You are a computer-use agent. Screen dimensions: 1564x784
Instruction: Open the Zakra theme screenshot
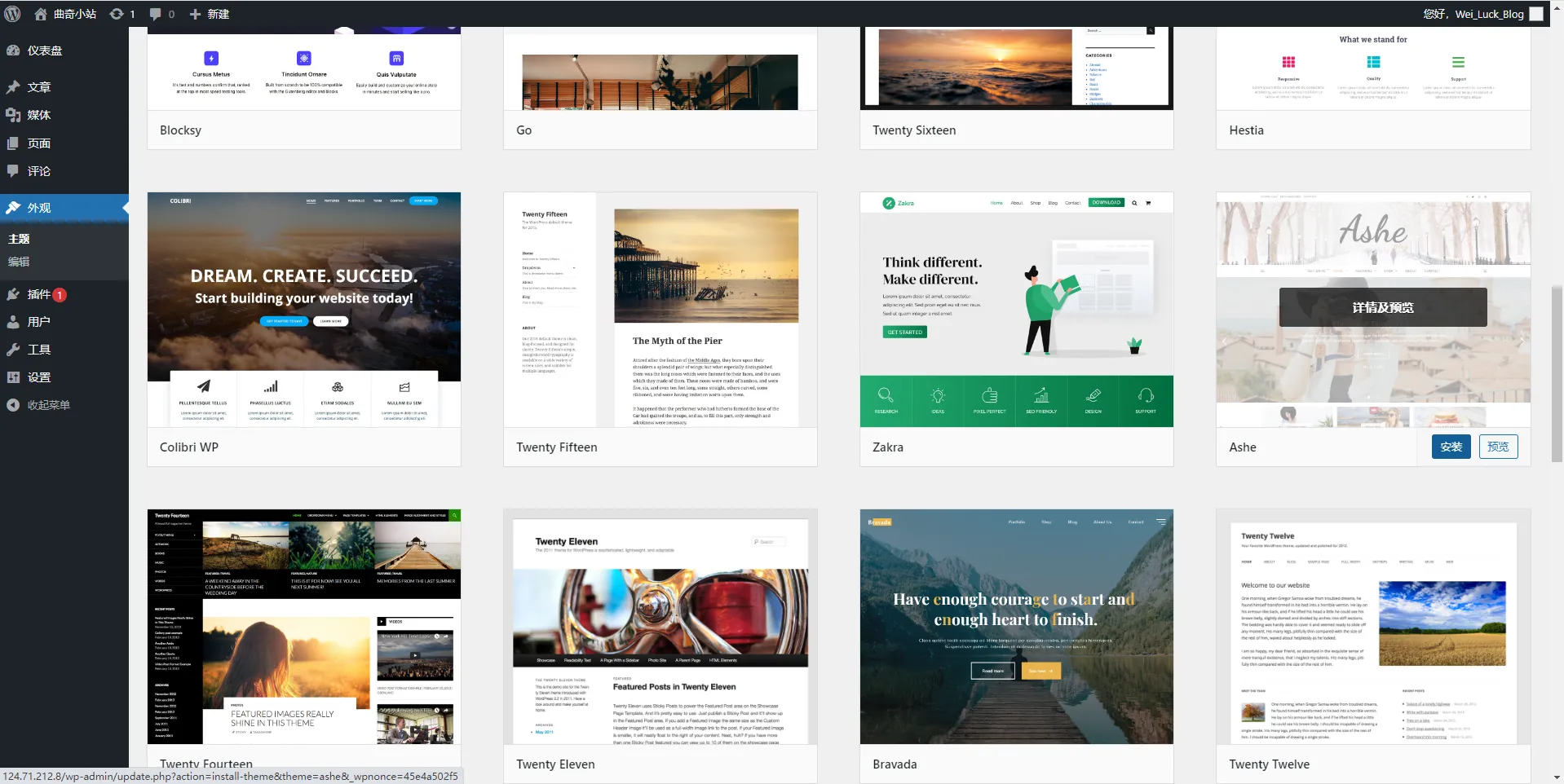click(x=1017, y=310)
